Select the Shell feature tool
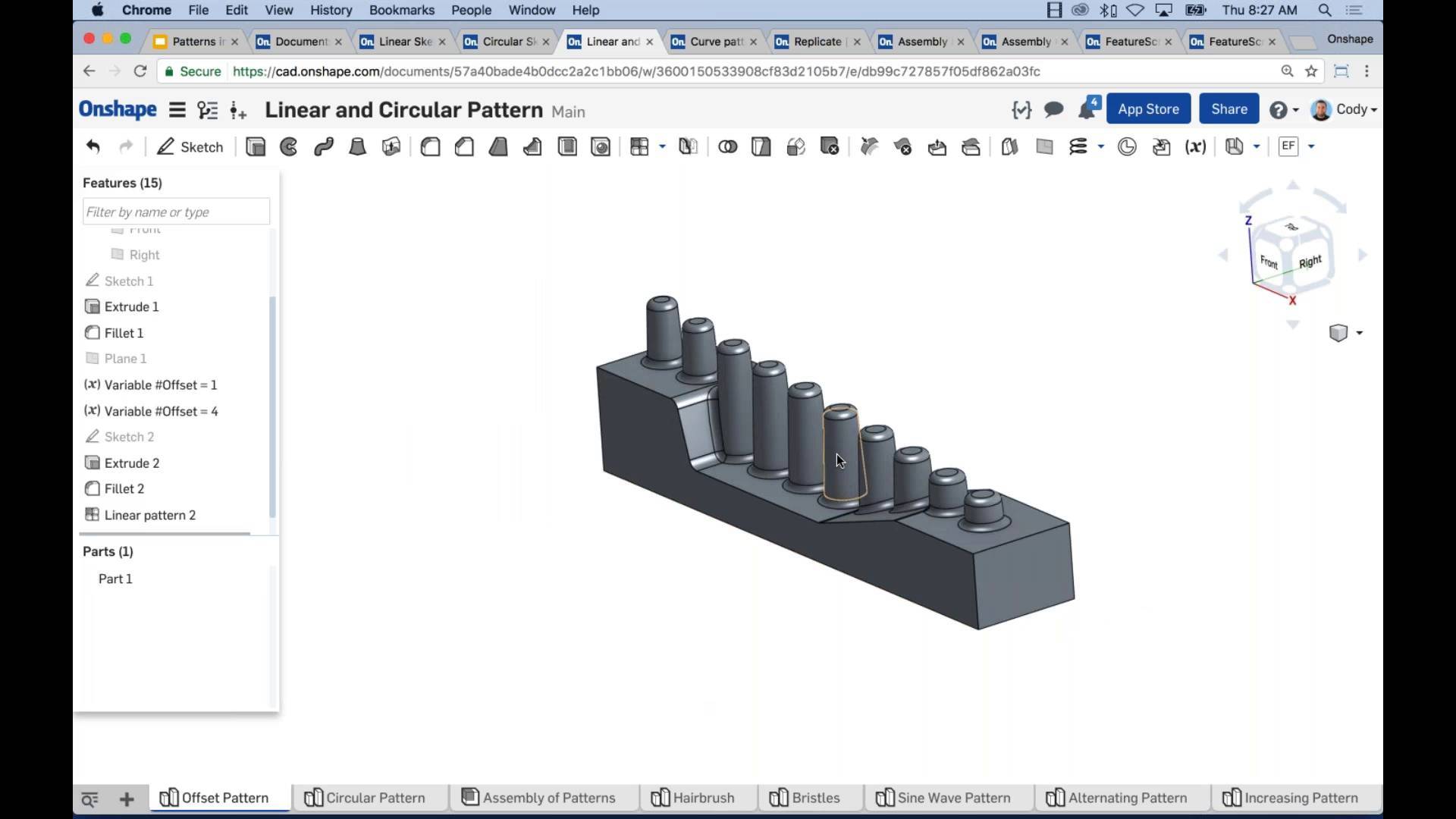The height and width of the screenshot is (819, 1456). tap(567, 146)
